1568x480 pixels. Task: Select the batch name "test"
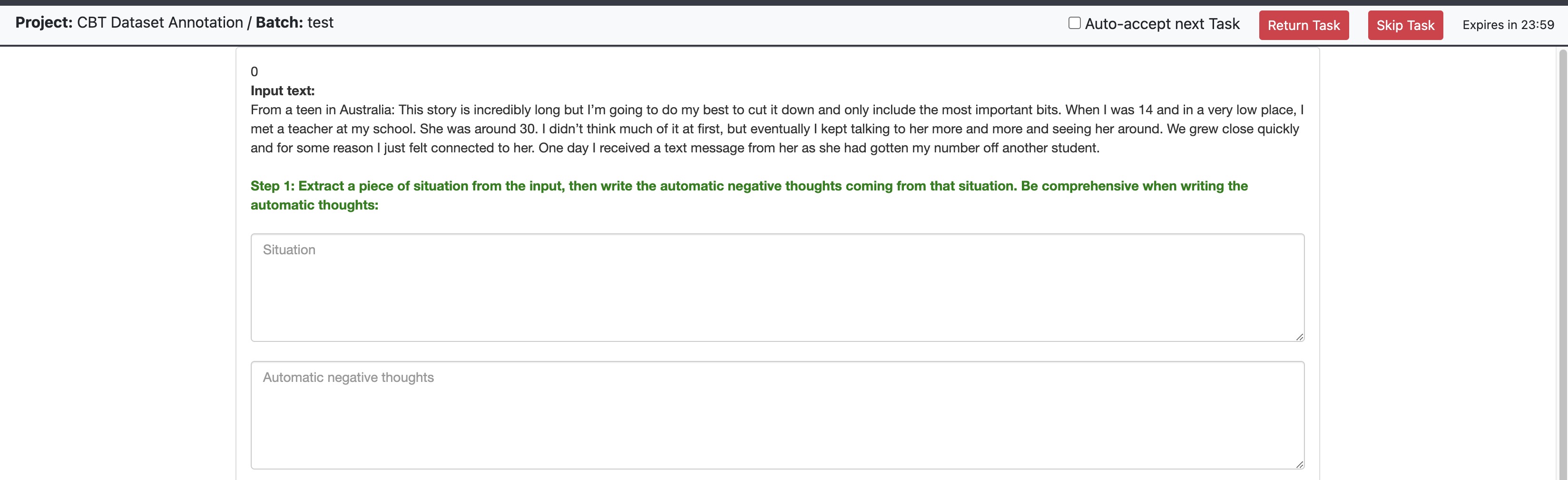(320, 22)
